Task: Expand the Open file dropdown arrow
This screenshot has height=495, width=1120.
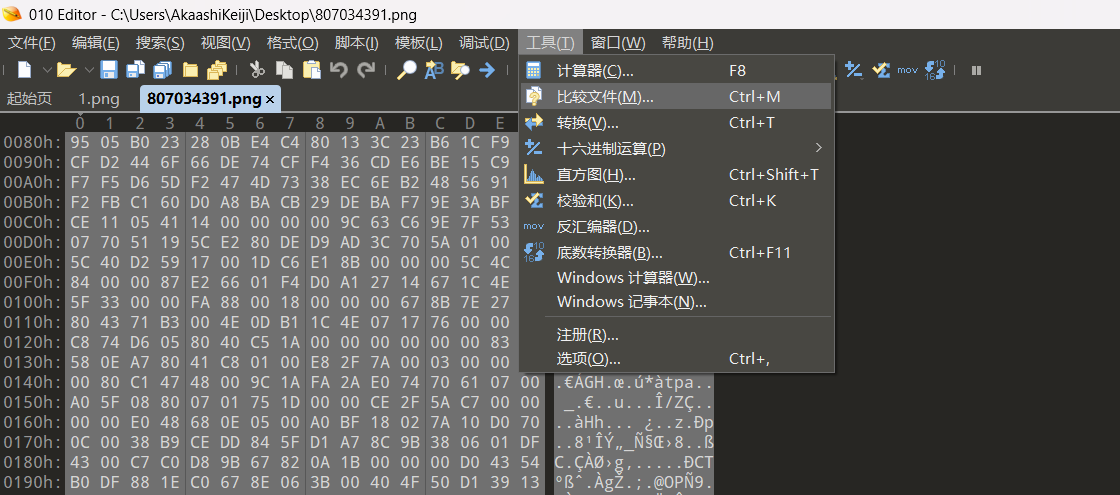Action: tap(89, 70)
